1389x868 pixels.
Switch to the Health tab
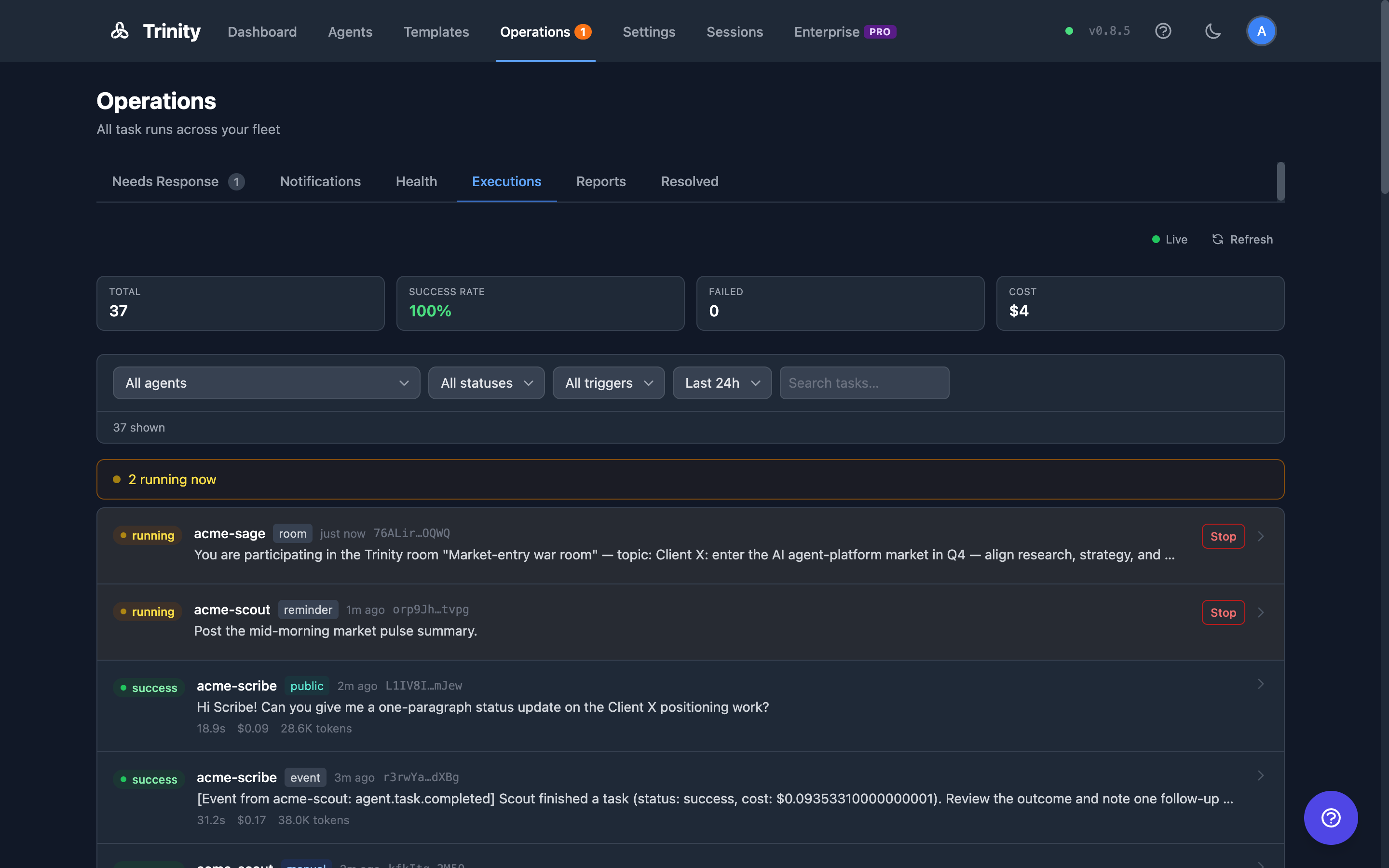point(416,181)
